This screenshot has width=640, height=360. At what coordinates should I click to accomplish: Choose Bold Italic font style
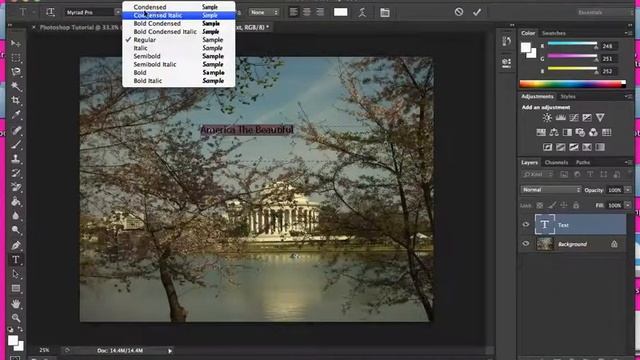click(179, 80)
